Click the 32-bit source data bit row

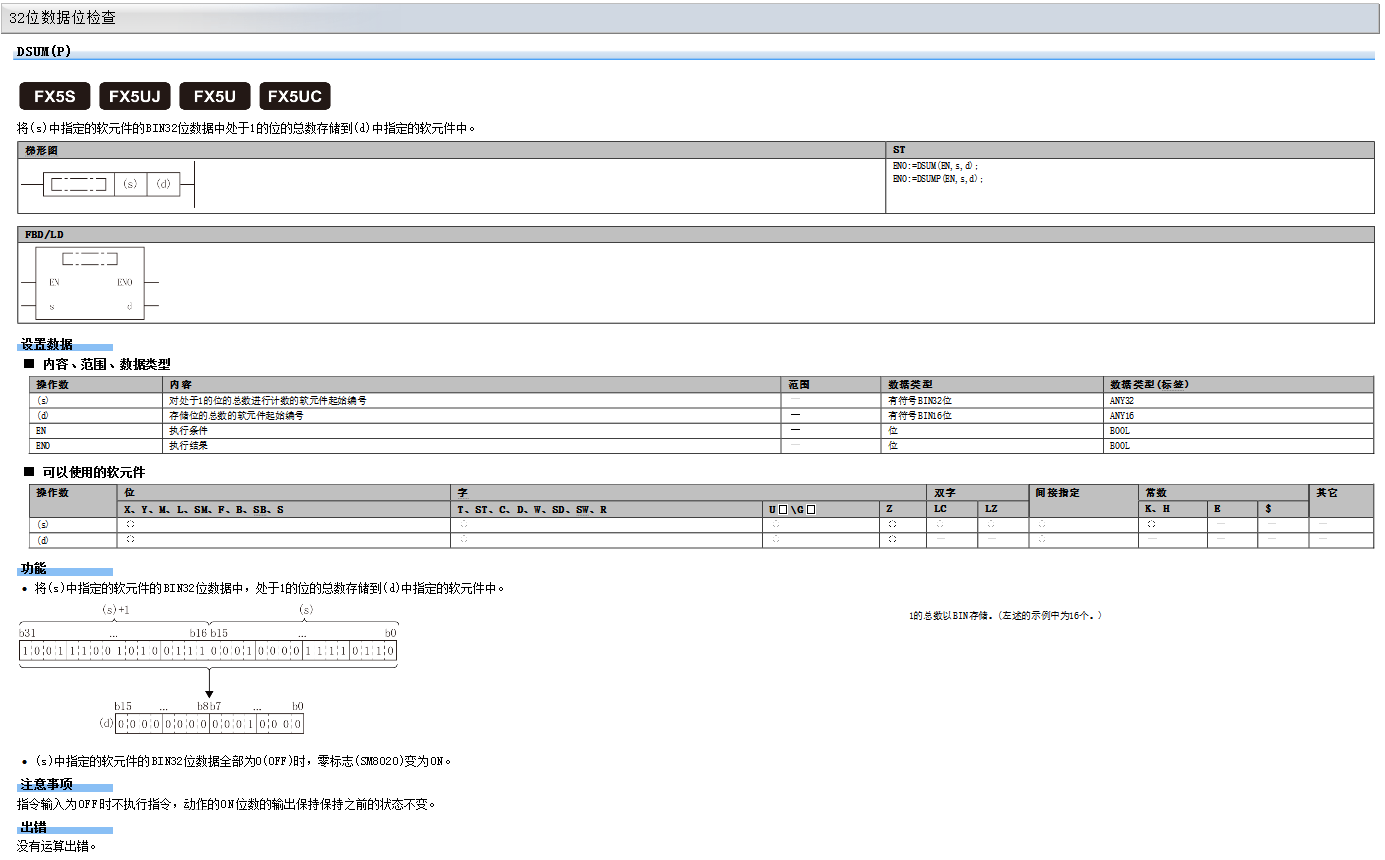[208, 651]
